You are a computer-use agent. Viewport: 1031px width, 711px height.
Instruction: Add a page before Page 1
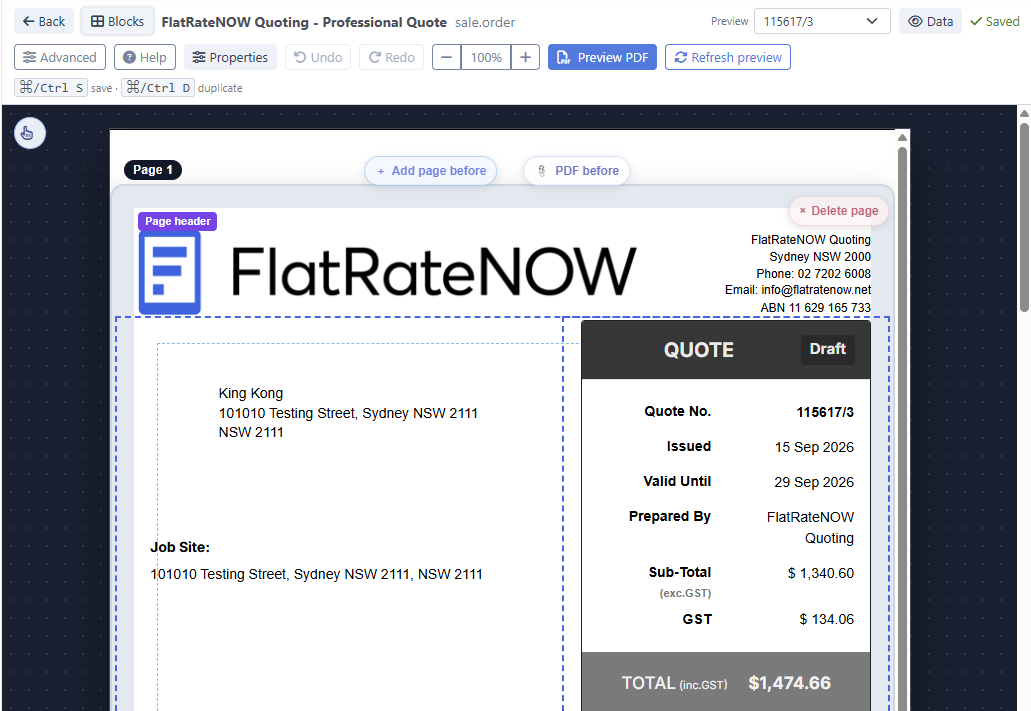431,171
